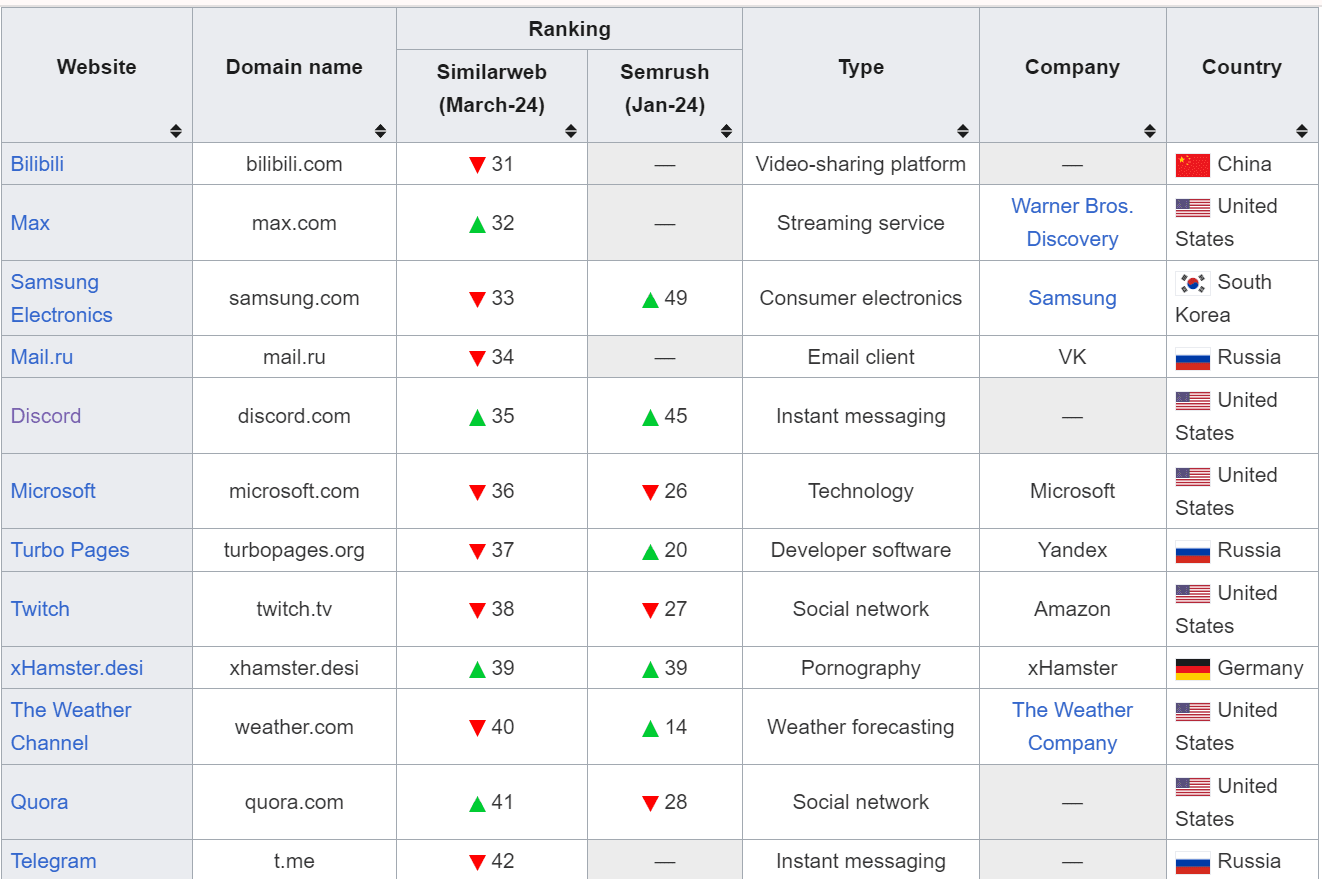The width and height of the screenshot is (1322, 879).
Task: Visit the xHamster.desi link
Action: 77,668
